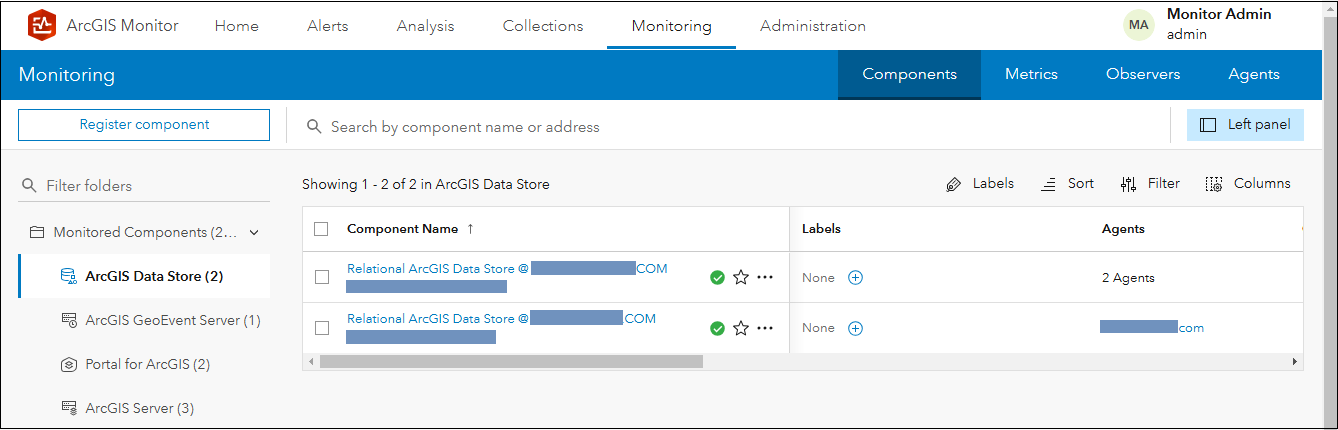Click the Register component button
The height and width of the screenshot is (430, 1338).
(144, 125)
